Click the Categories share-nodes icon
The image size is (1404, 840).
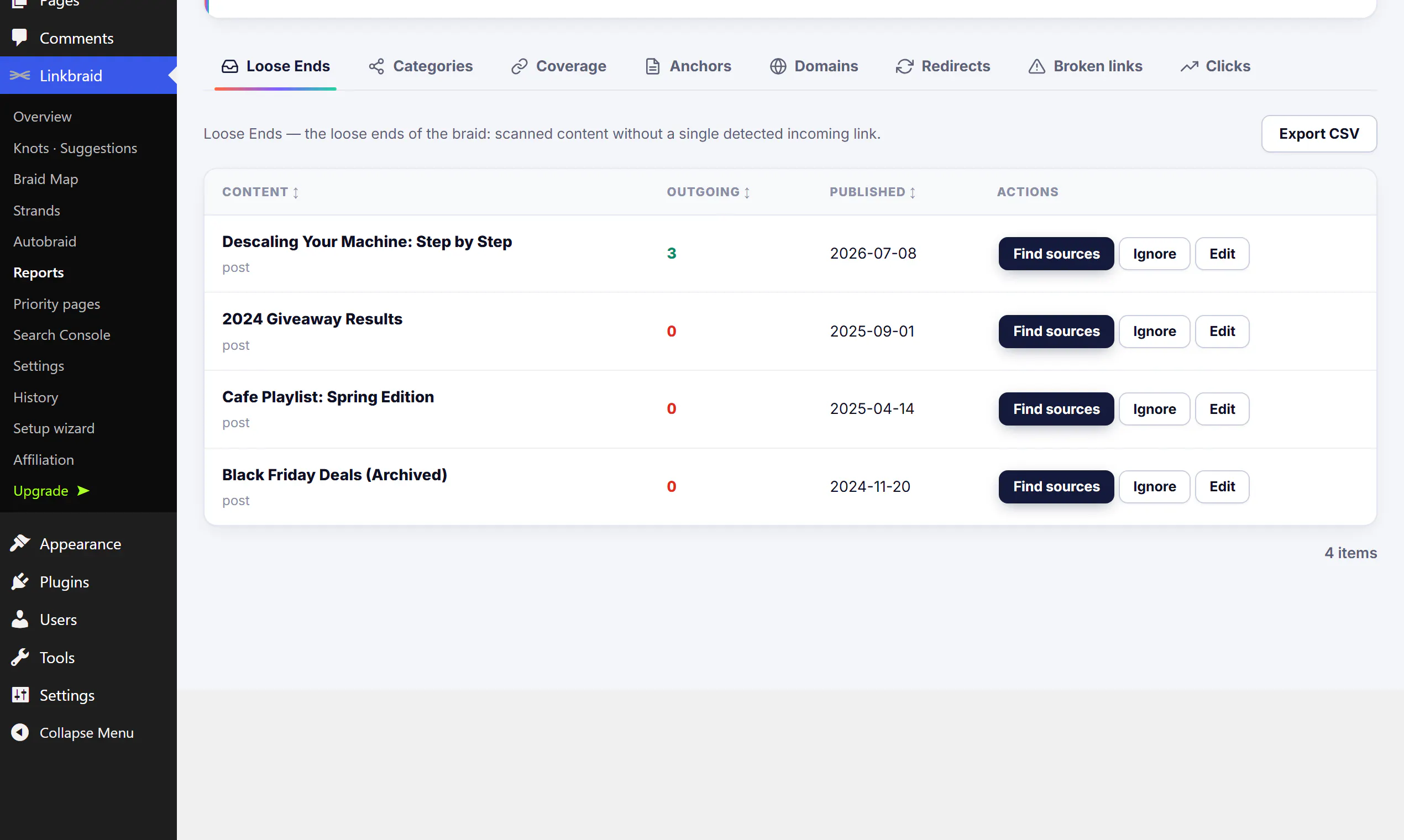click(376, 66)
